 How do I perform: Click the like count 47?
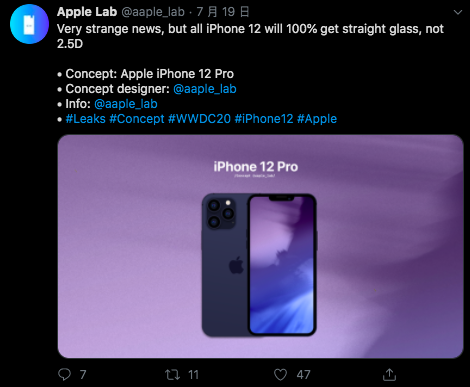[x=303, y=375]
